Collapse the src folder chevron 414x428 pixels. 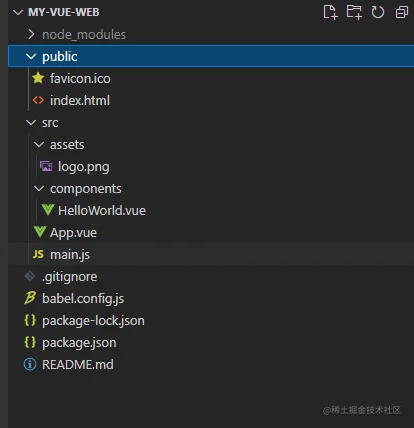[31, 123]
